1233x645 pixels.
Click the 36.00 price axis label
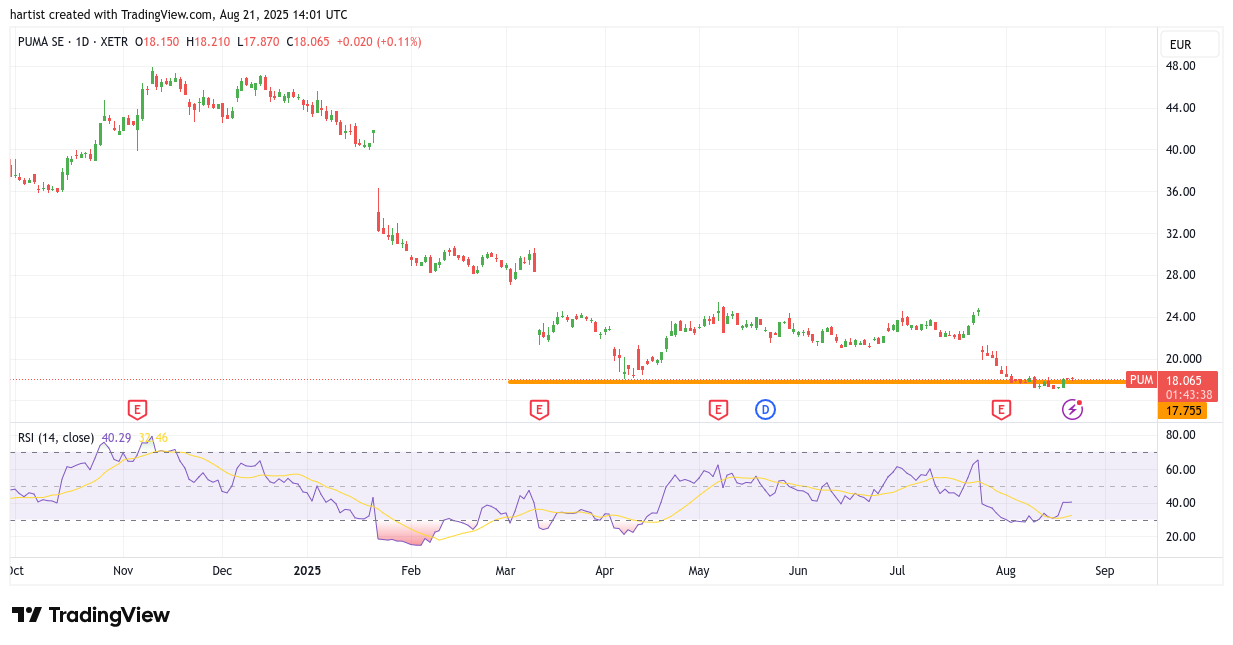click(1181, 192)
